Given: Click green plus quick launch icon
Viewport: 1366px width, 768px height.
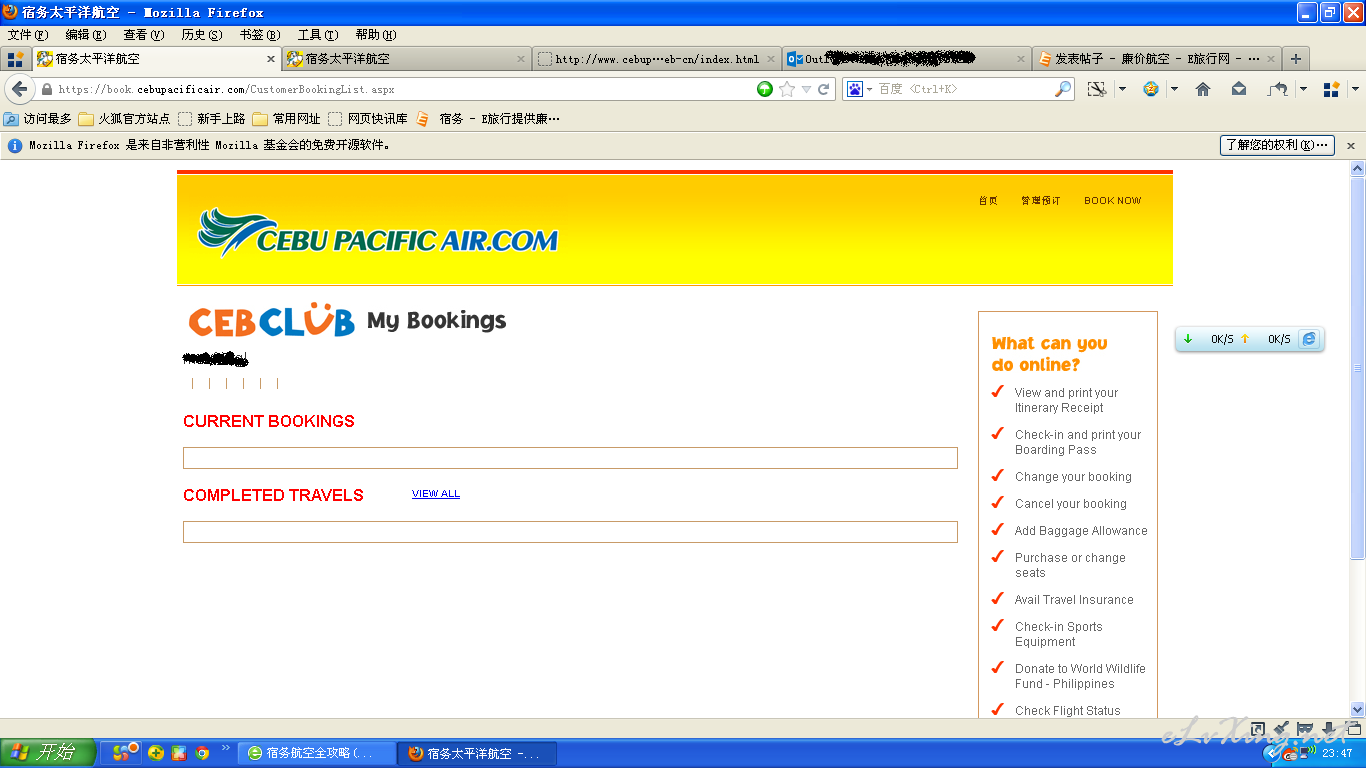Looking at the screenshot, I should [x=156, y=753].
